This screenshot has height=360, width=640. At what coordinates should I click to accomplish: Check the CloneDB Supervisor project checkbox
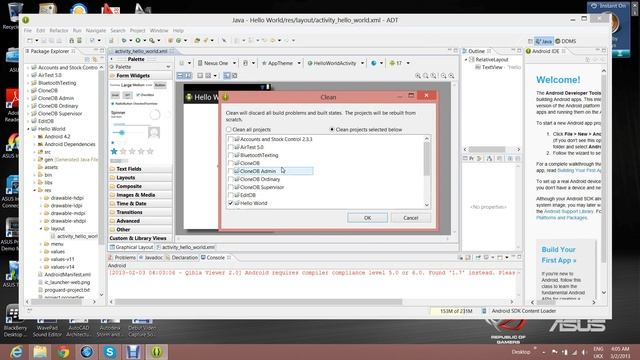point(230,187)
